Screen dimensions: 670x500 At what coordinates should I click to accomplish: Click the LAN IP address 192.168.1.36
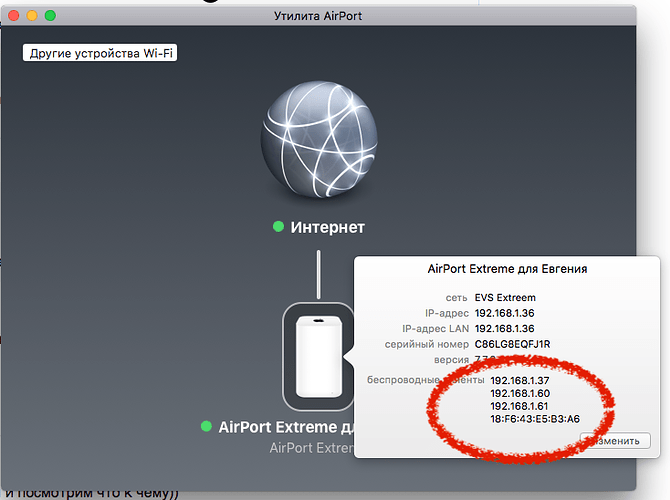pyautogui.click(x=504, y=329)
